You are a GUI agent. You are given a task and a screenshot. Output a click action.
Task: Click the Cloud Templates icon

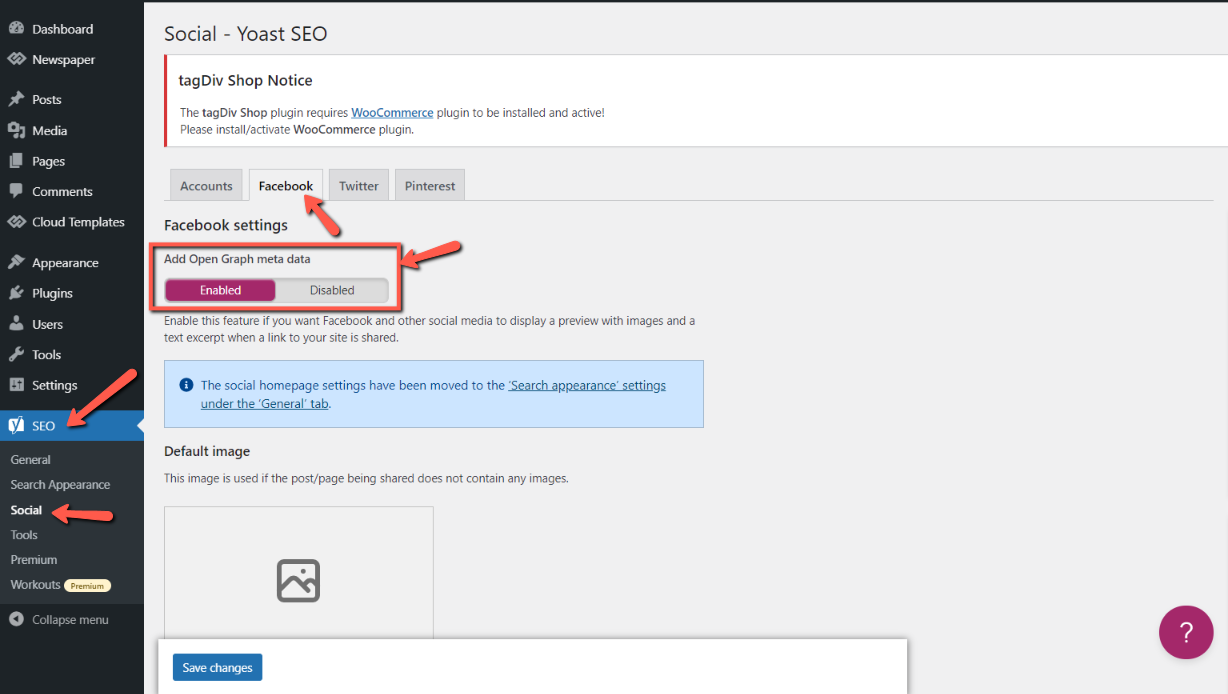[16, 222]
